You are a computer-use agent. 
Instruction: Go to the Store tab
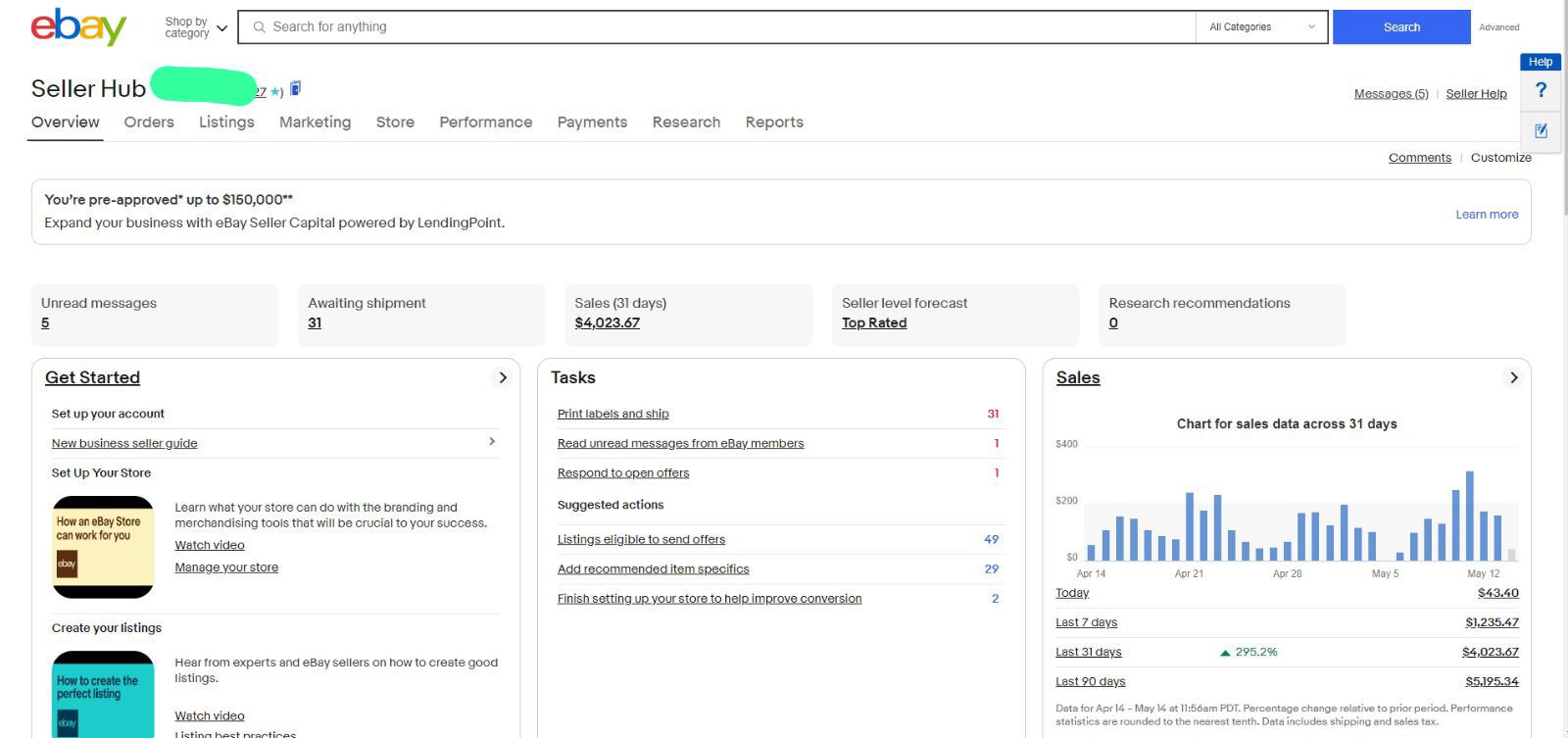395,122
